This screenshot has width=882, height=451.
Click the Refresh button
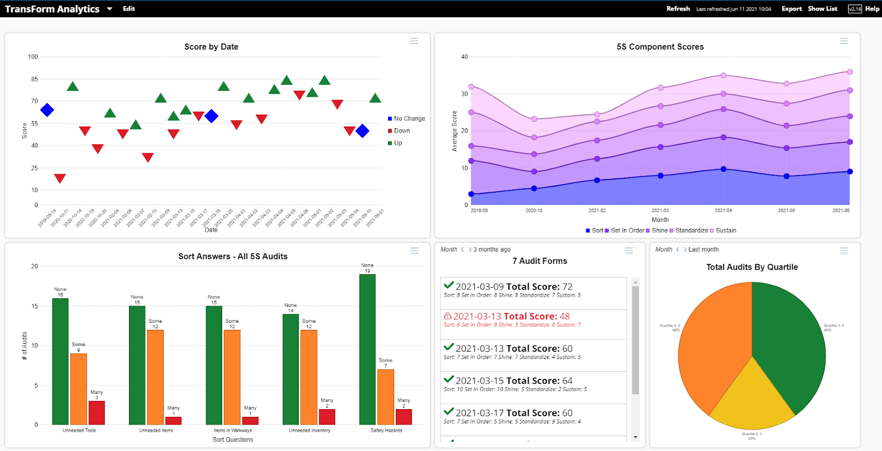pos(678,9)
